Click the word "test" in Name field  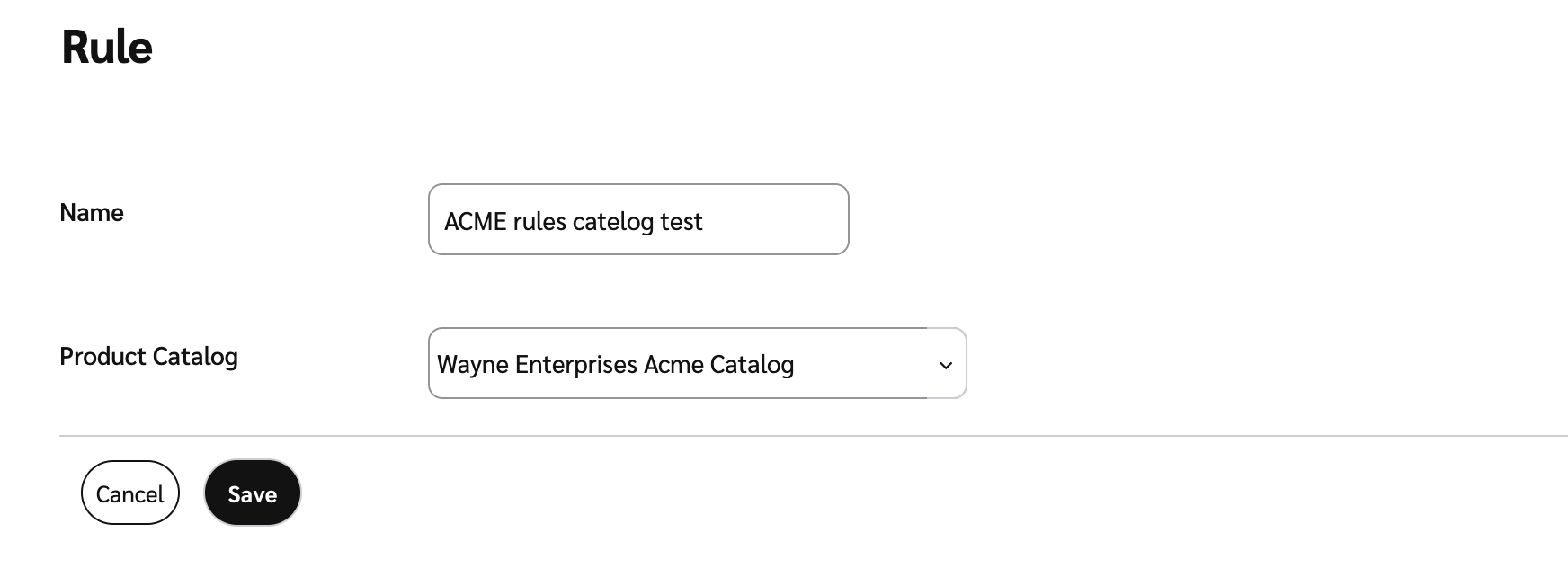(681, 221)
